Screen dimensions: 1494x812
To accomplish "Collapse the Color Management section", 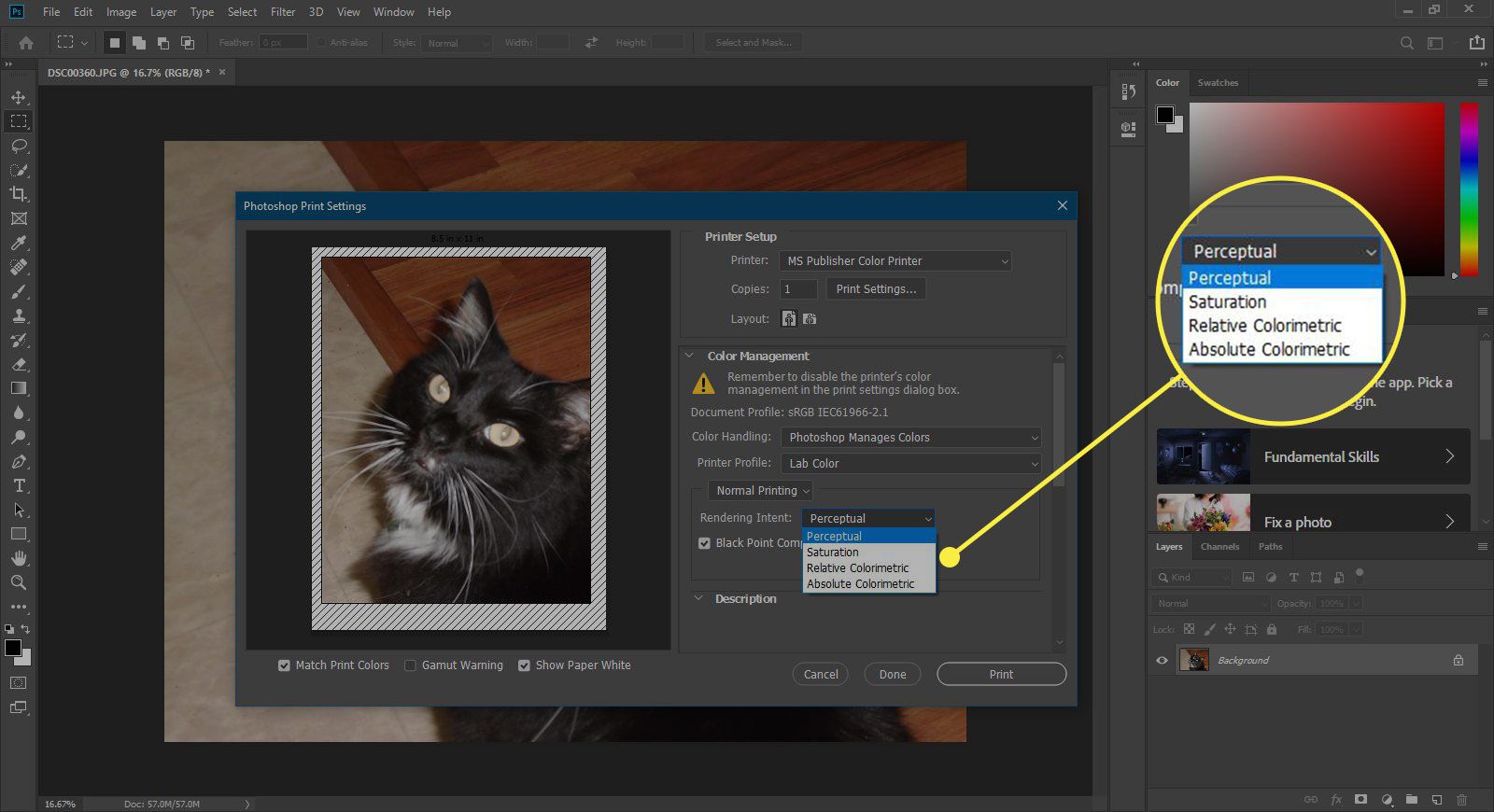I will pyautogui.click(x=689, y=356).
